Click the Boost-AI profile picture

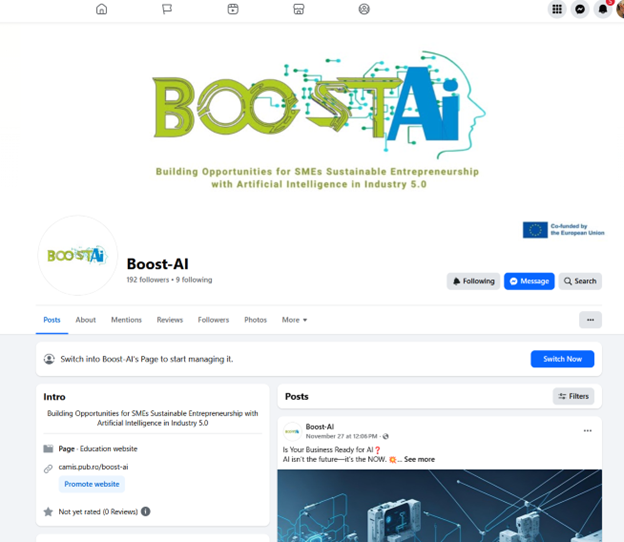tap(77, 256)
